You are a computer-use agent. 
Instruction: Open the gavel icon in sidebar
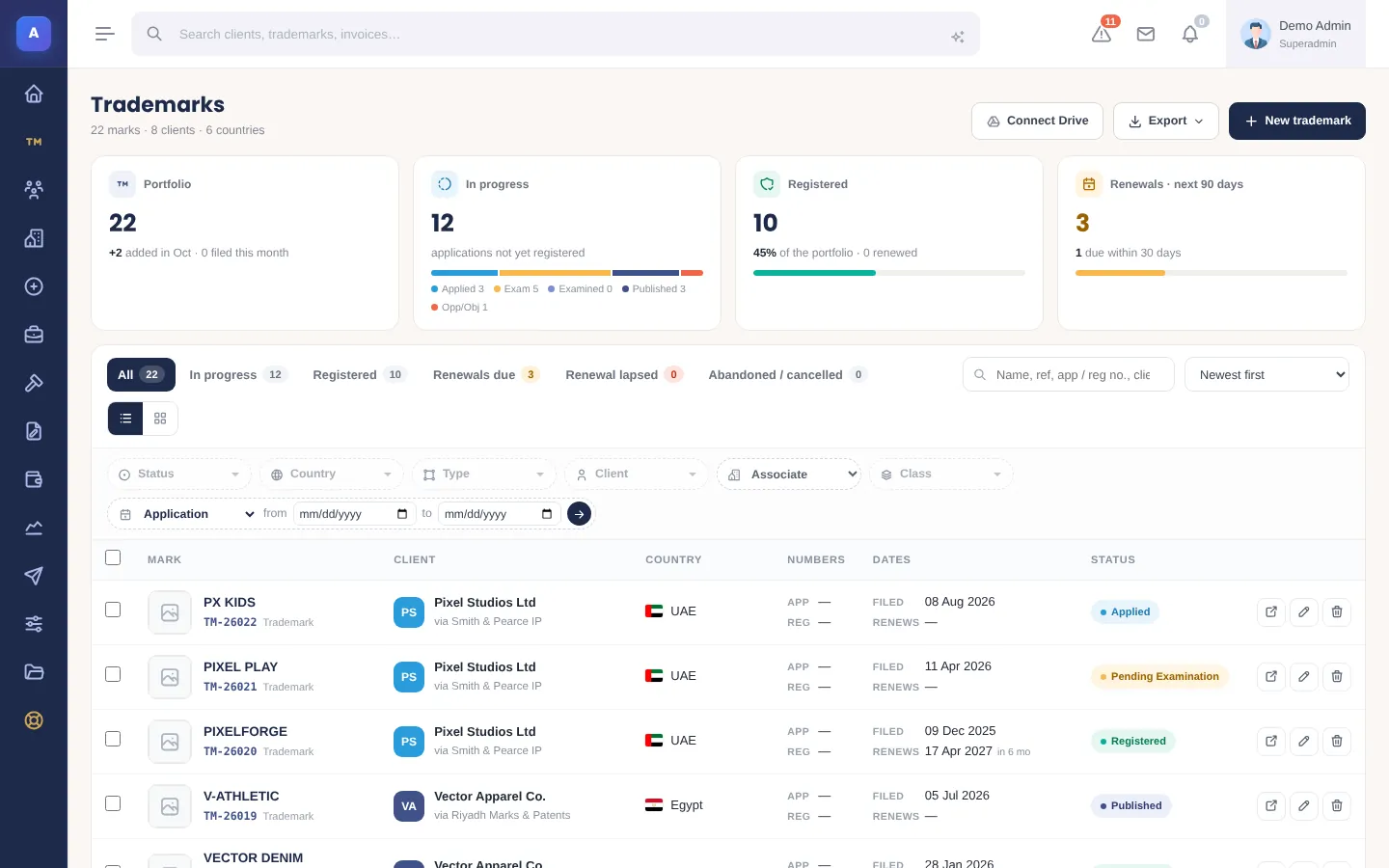(34, 383)
